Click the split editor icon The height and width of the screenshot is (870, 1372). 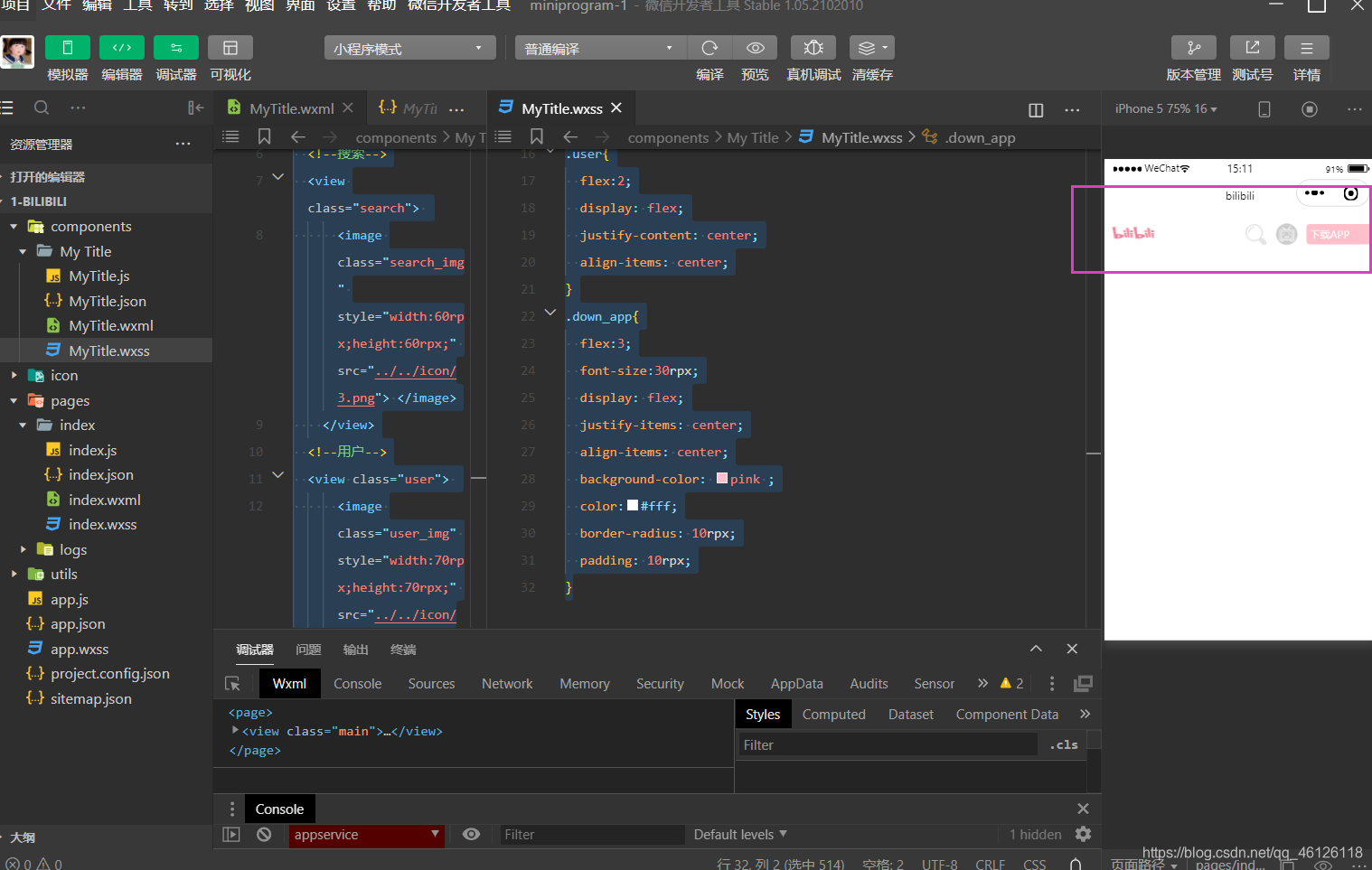click(x=1036, y=109)
